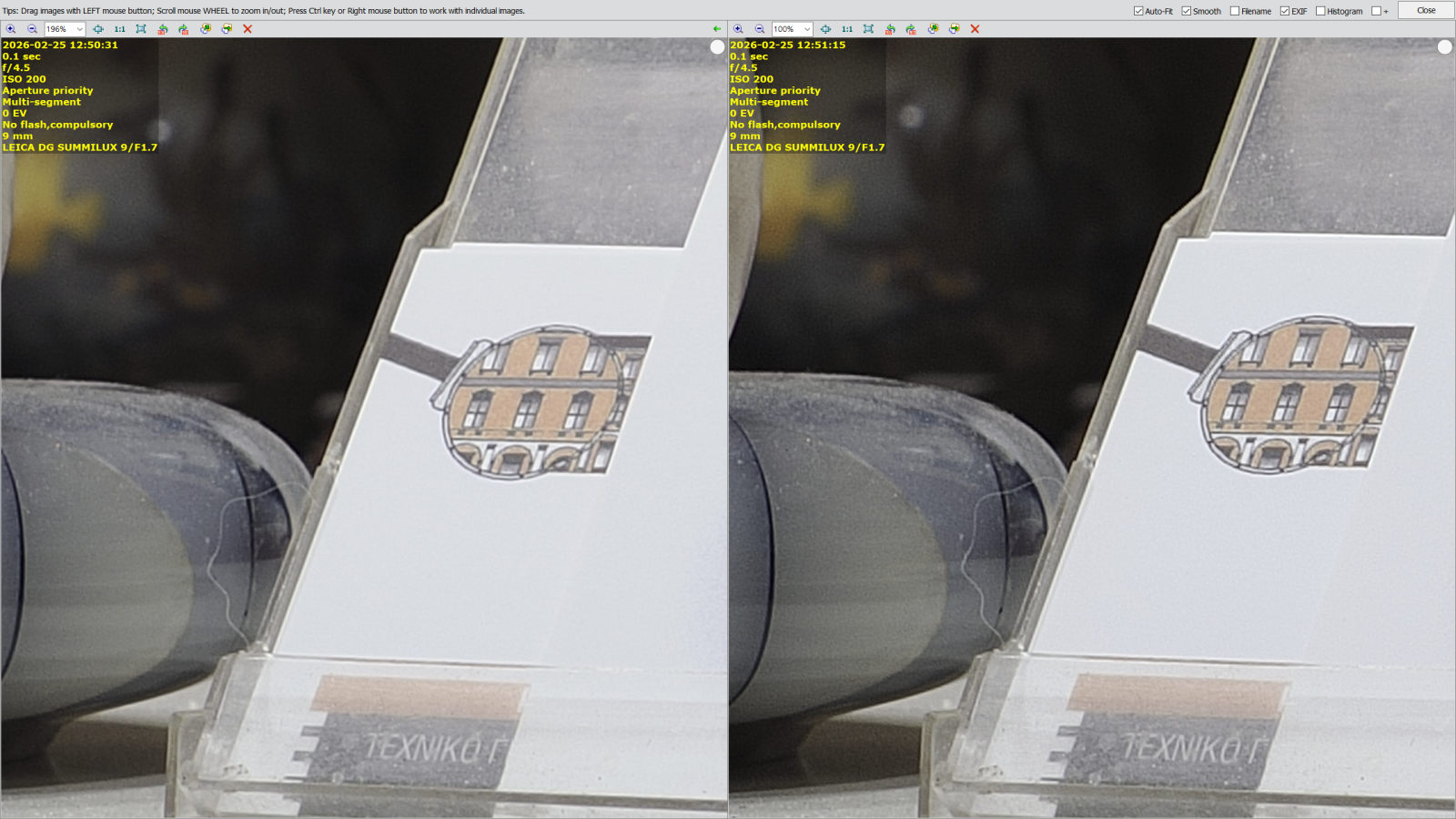
Task: Disable the Auto-Fit option
Action: click(1137, 11)
